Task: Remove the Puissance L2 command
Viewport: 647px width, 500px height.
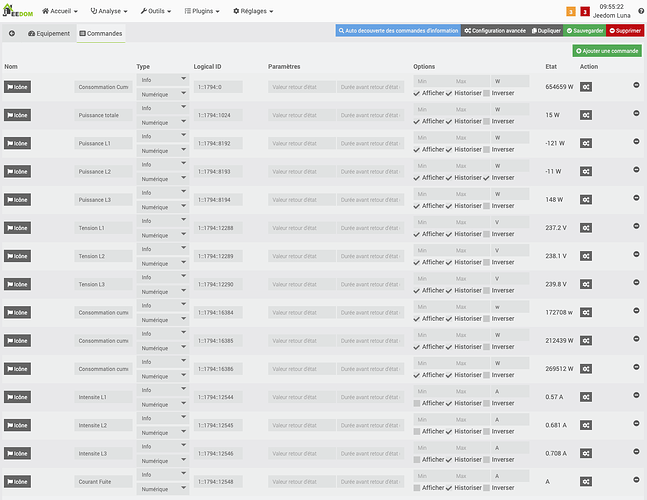Action: coord(636,170)
